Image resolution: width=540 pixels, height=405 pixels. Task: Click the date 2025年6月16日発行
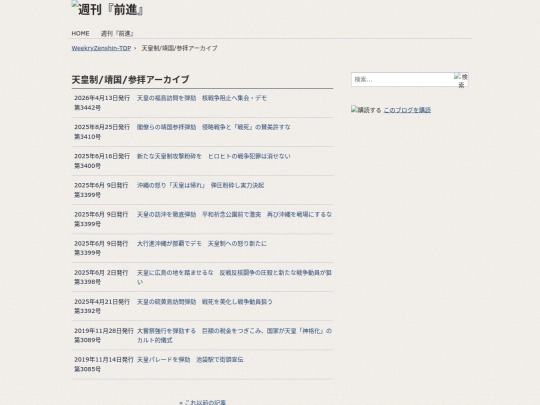pos(102,156)
